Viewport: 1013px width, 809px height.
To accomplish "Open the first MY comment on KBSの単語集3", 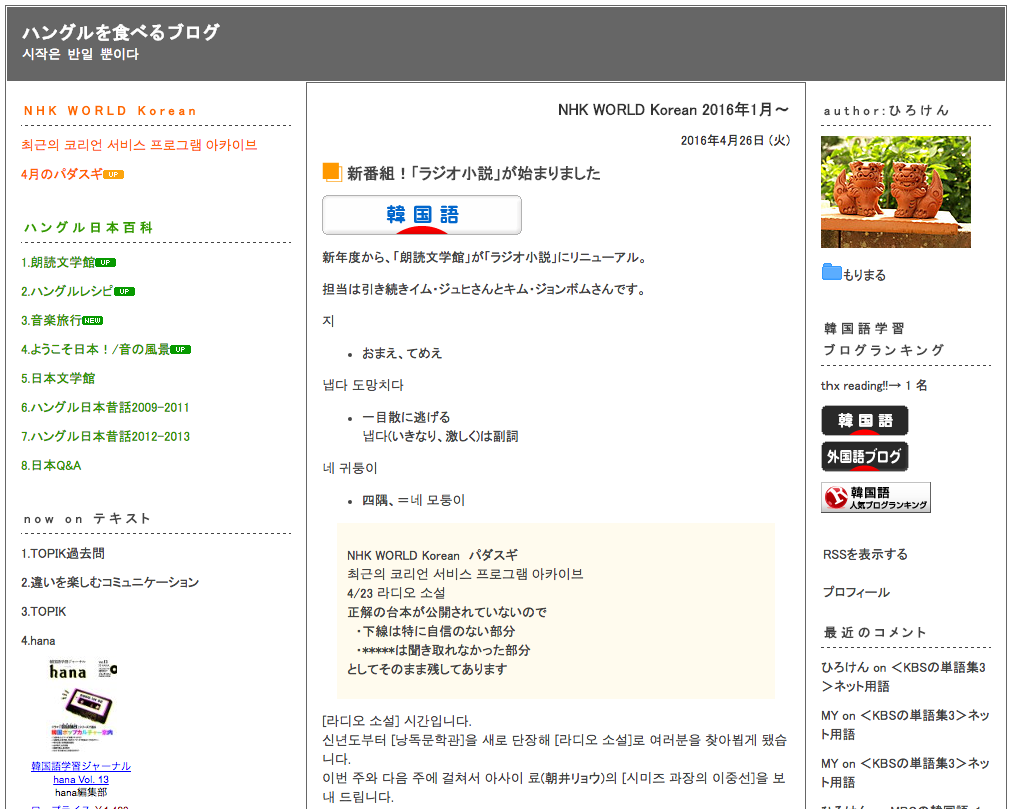I will click(905, 724).
